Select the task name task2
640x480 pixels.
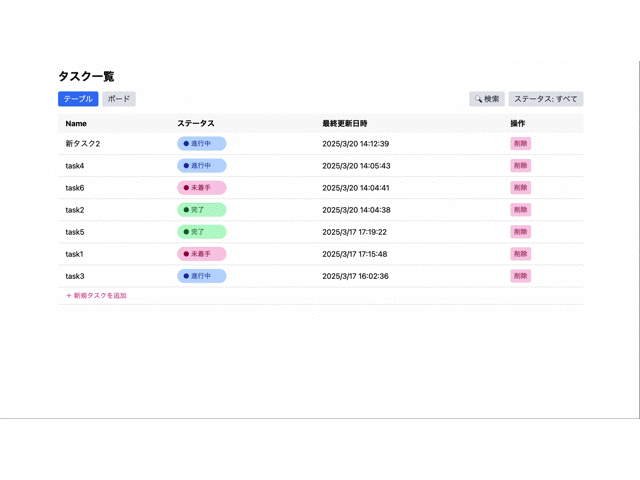click(x=75, y=210)
